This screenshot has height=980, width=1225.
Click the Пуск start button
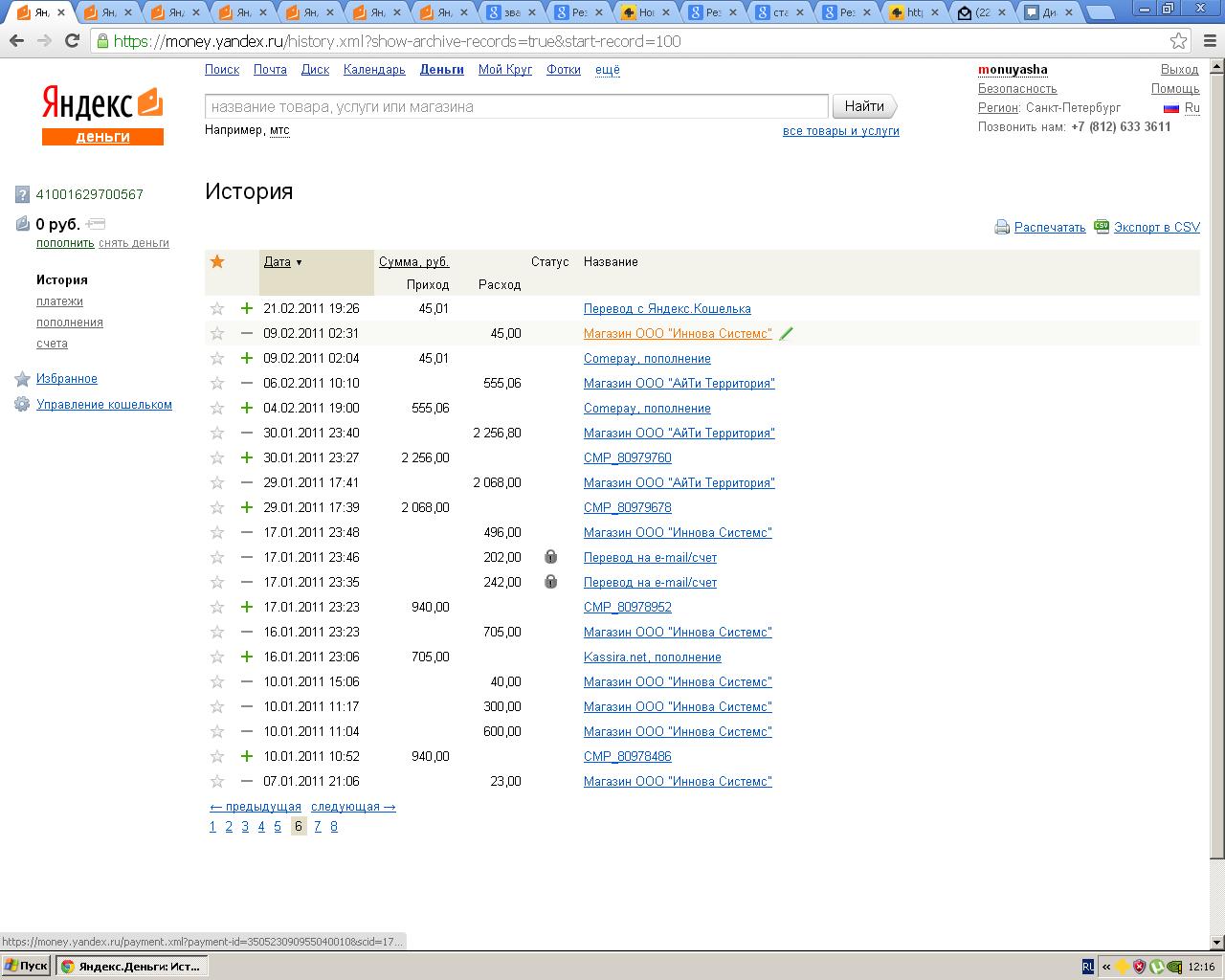pos(26,967)
